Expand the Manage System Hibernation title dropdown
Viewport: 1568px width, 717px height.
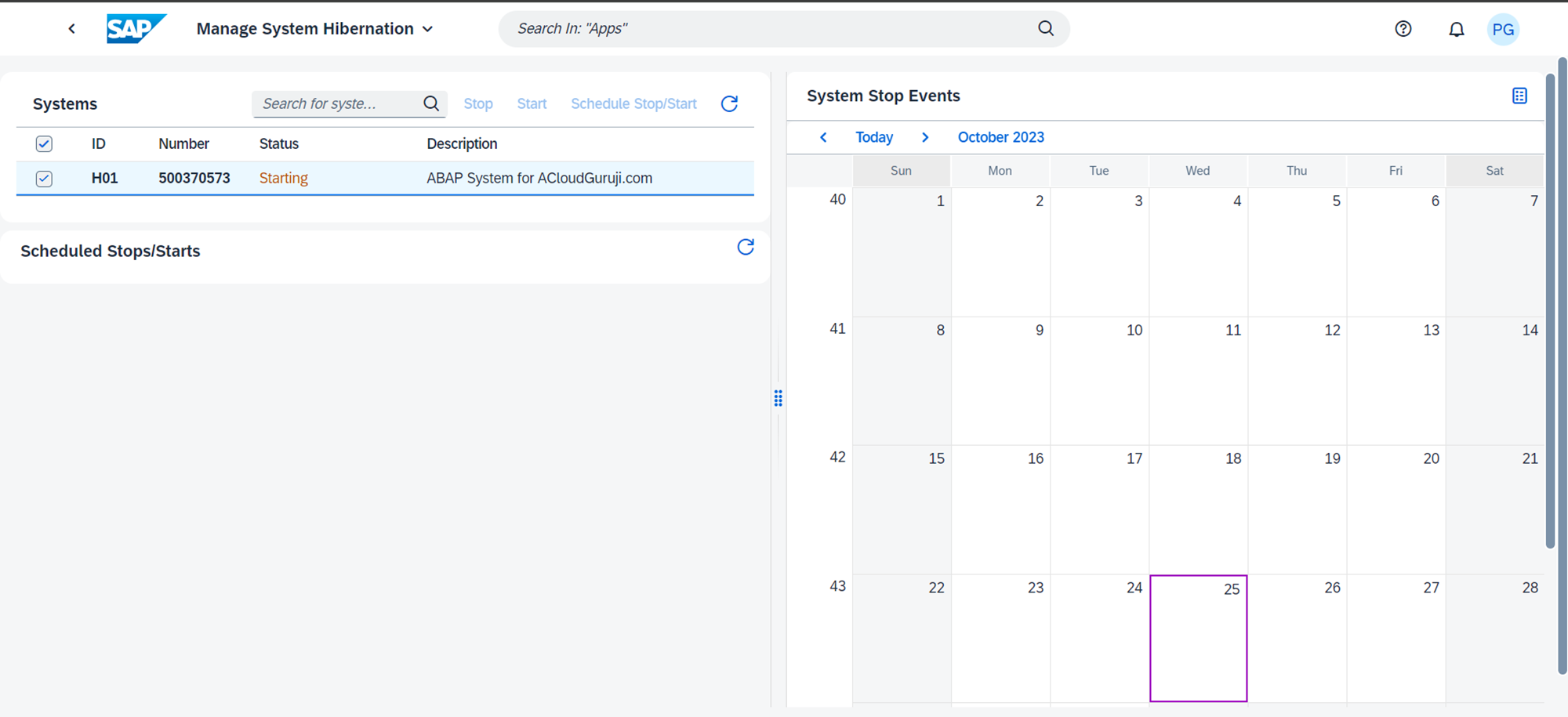point(427,29)
